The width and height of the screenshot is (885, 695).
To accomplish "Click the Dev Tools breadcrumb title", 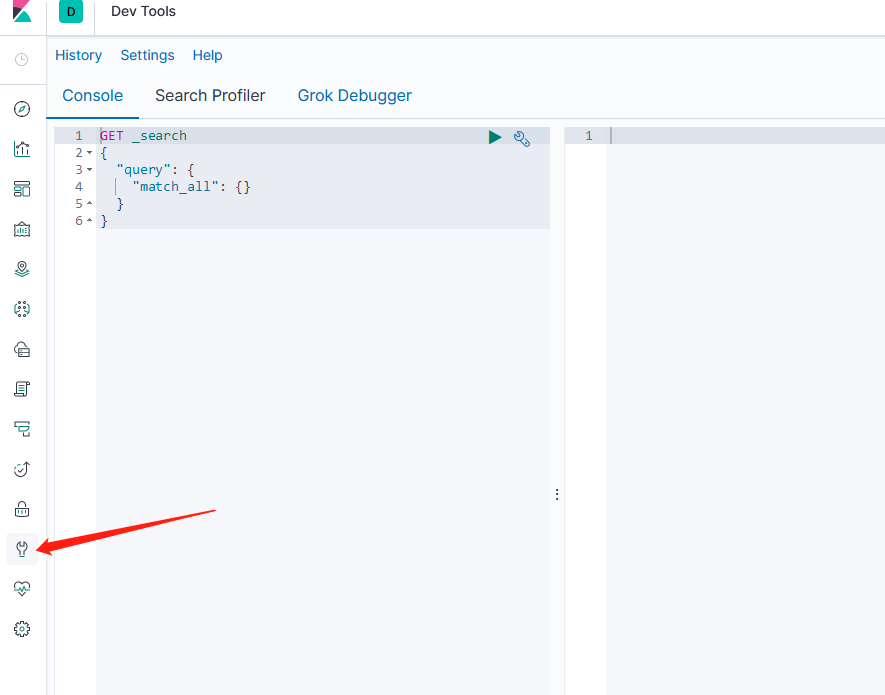I will pyautogui.click(x=143, y=11).
